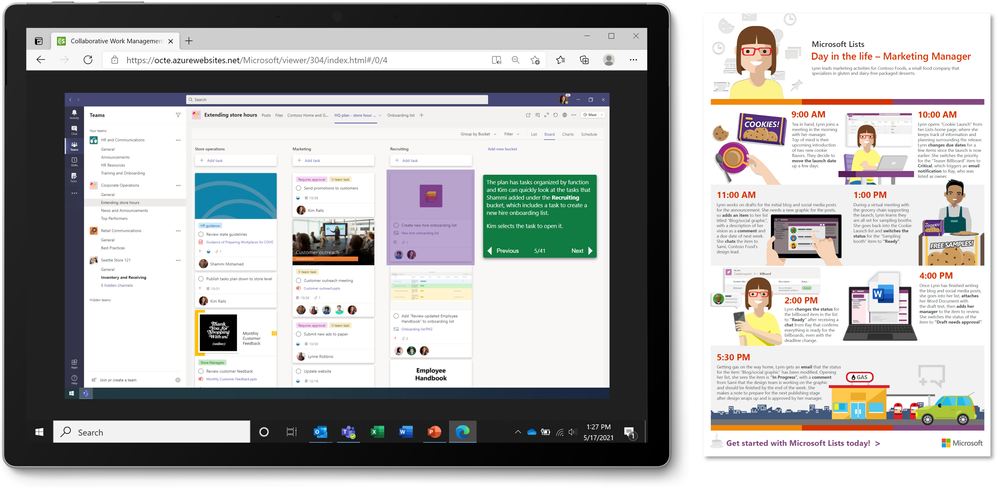Expand the HQ plan tab chevron
The image size is (999, 489).
pos(380,115)
